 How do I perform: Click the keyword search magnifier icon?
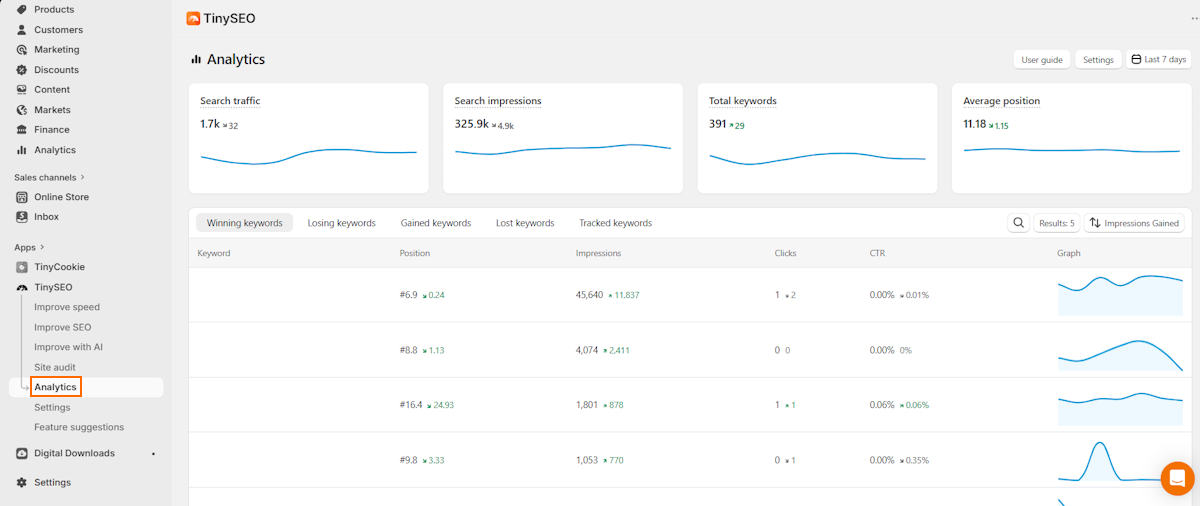pos(1018,223)
